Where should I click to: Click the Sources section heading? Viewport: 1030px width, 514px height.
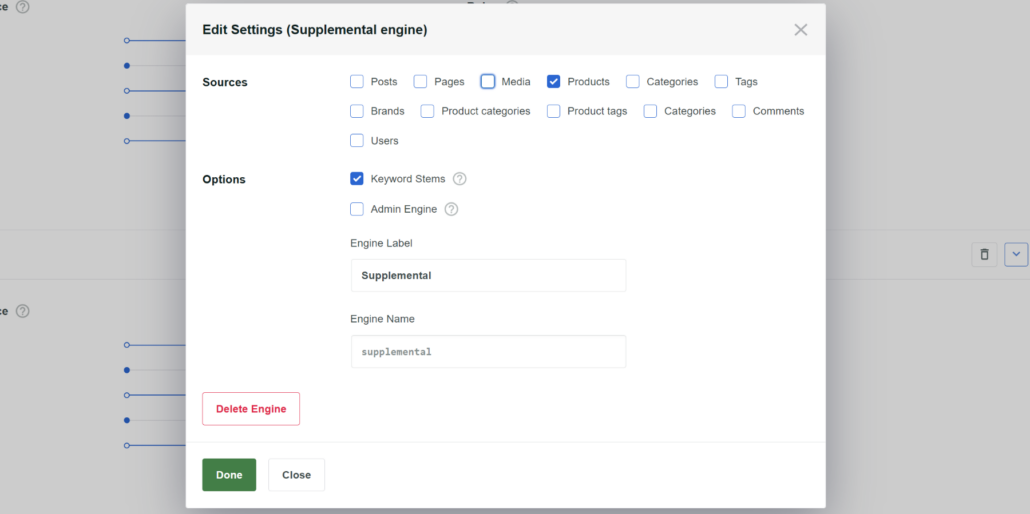click(x=225, y=82)
